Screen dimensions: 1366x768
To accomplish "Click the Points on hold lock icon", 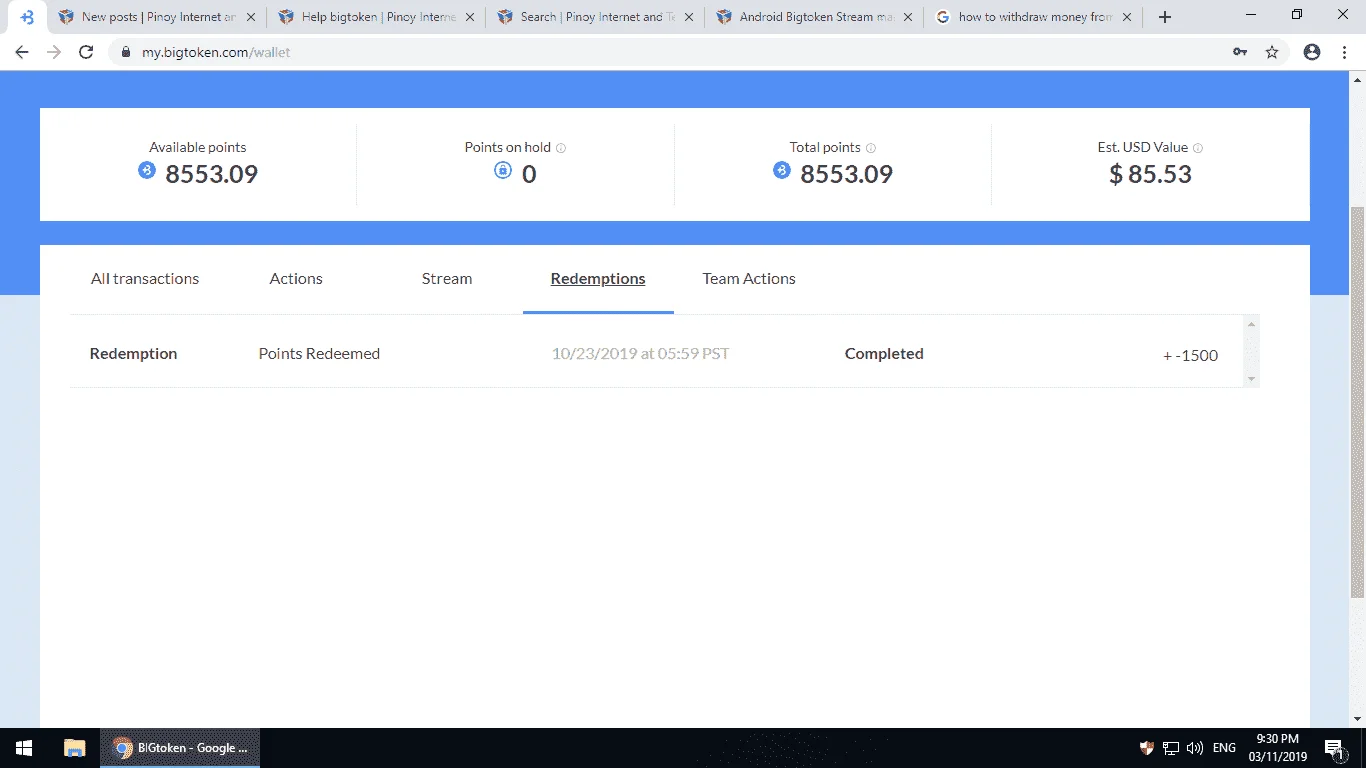I will [x=503, y=171].
